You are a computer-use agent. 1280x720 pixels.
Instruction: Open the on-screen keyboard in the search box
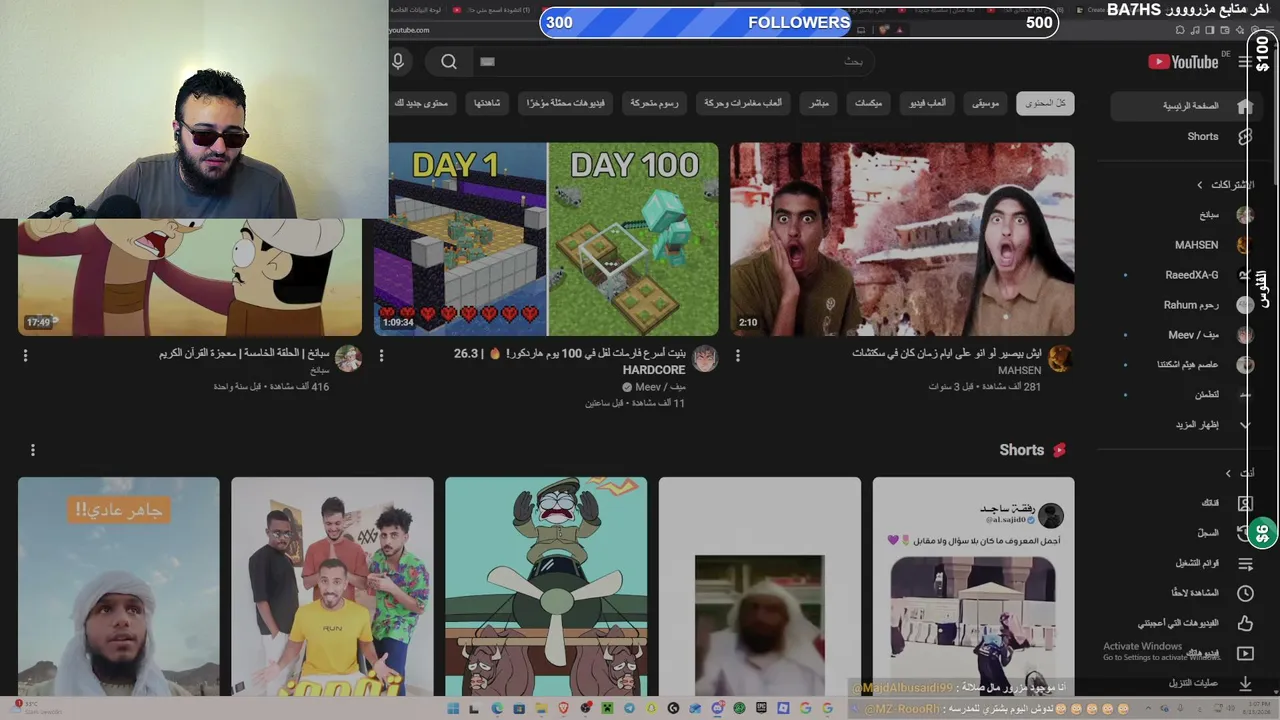tap(488, 62)
